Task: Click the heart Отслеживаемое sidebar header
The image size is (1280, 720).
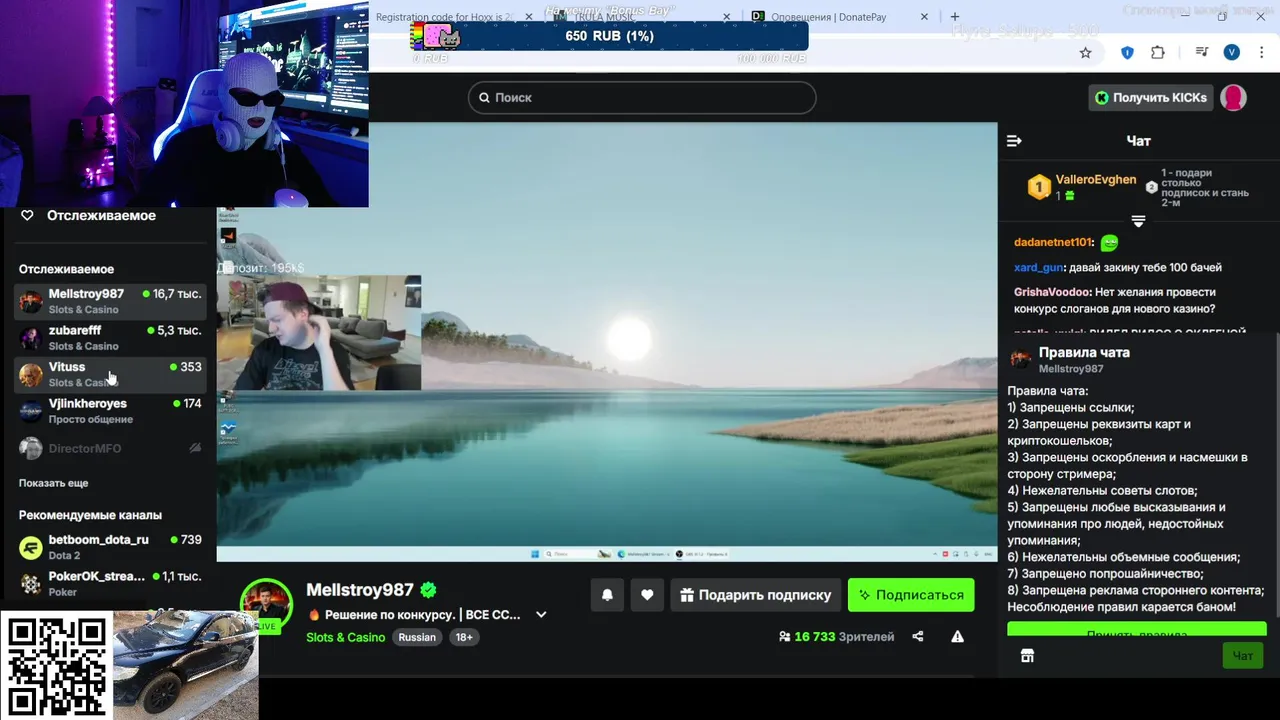Action: pos(88,215)
